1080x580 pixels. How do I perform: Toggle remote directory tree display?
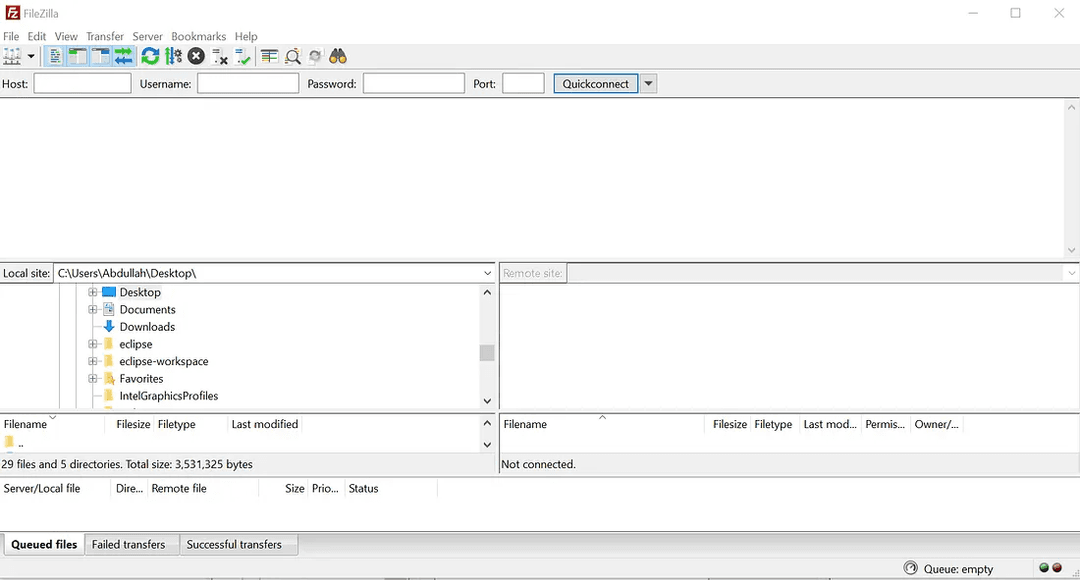pos(101,56)
